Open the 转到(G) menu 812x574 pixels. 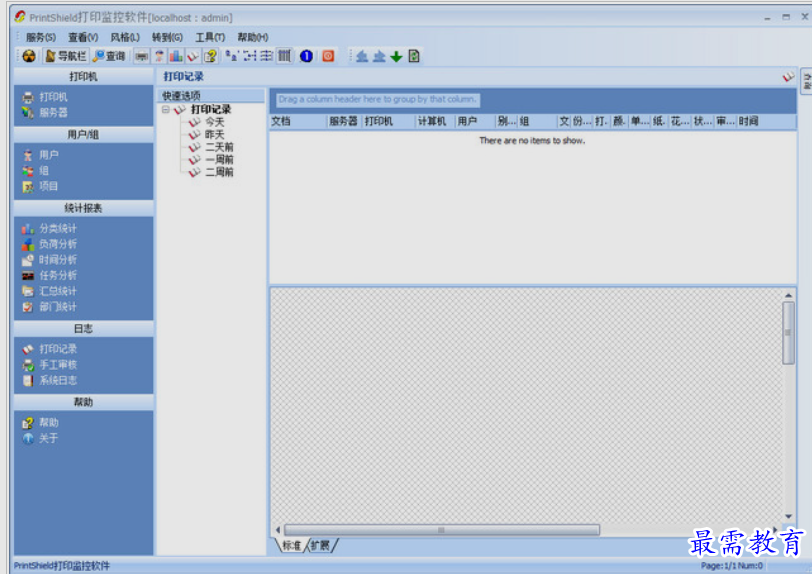[167, 37]
